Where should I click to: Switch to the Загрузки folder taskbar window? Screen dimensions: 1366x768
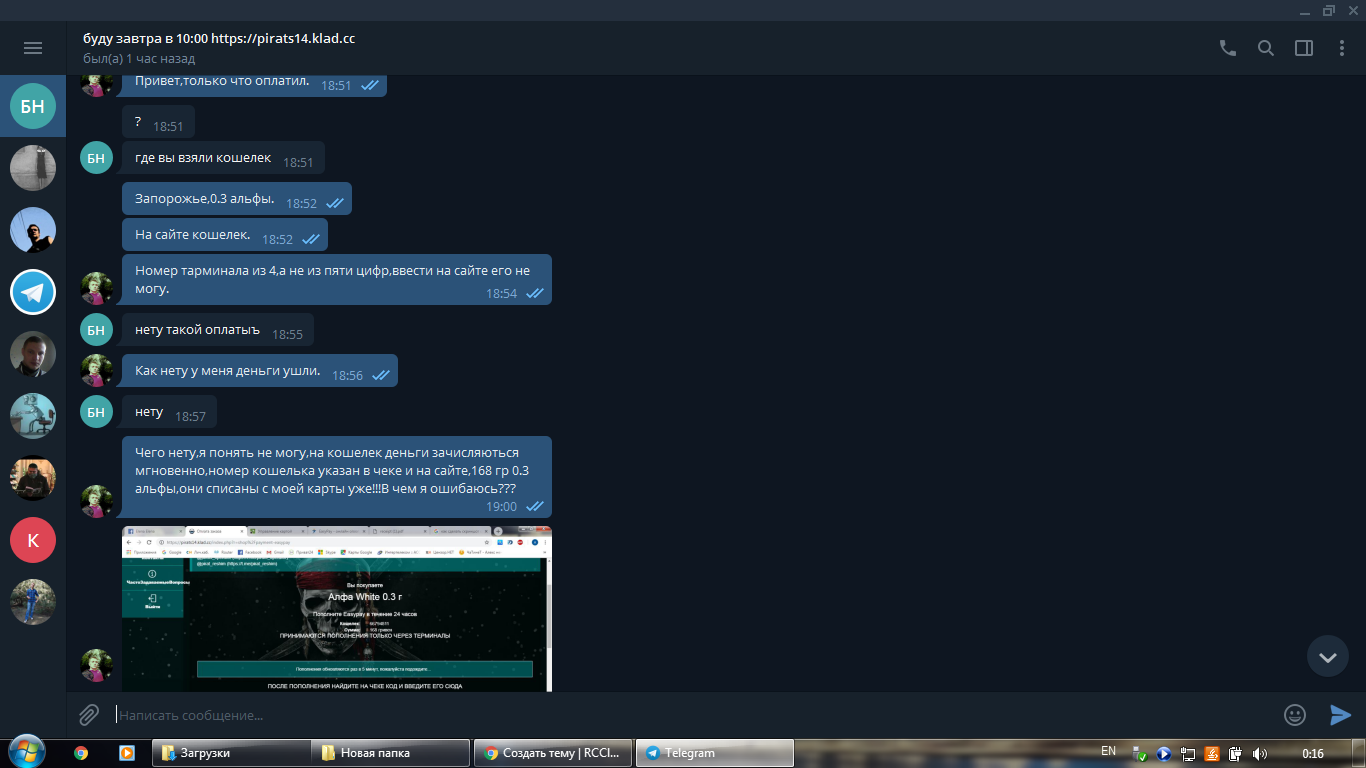tap(231, 753)
